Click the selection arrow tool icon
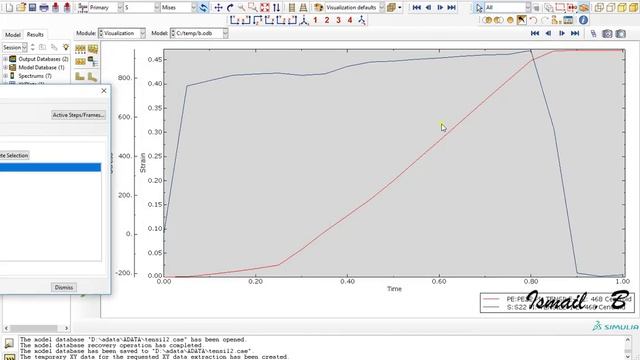The width and height of the screenshot is (640, 360). click(x=479, y=7)
